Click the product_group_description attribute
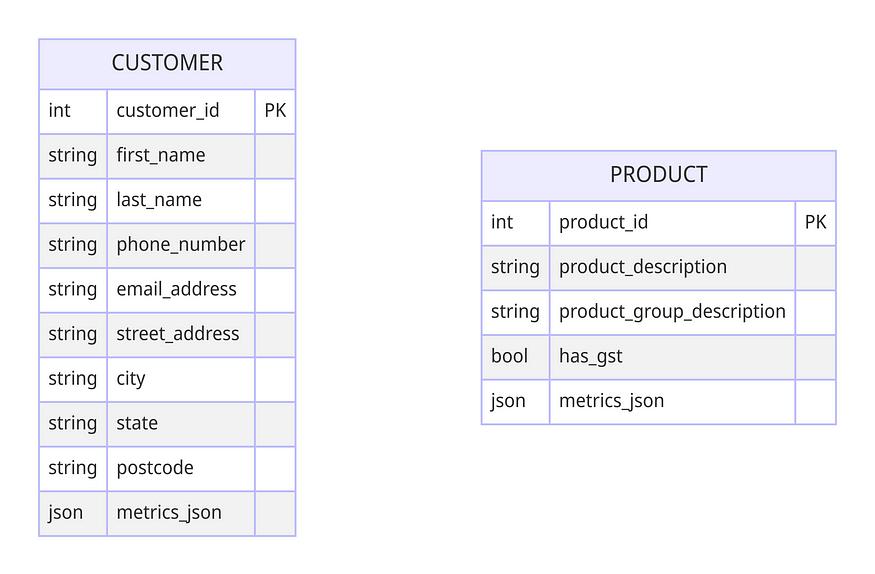Screen dimensions: 875x574 coord(672,311)
